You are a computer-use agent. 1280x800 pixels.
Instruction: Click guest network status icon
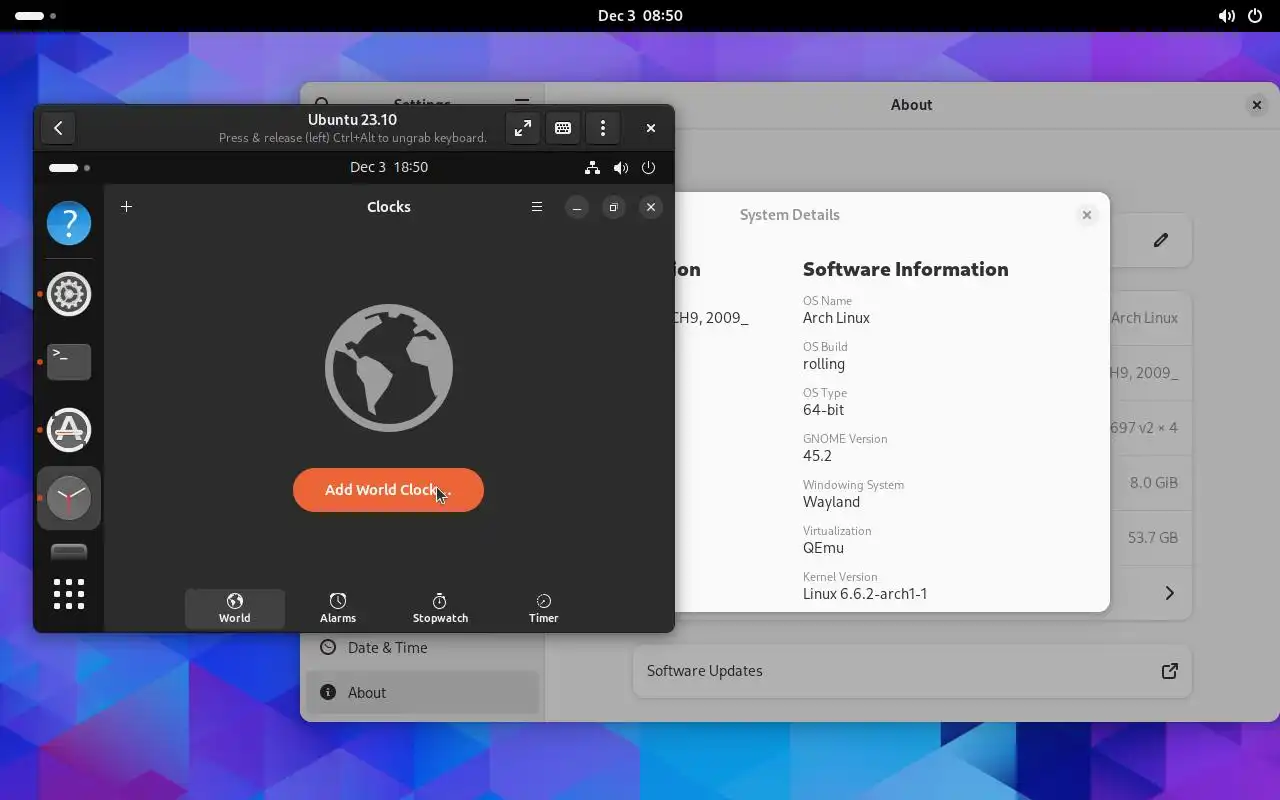click(x=592, y=168)
